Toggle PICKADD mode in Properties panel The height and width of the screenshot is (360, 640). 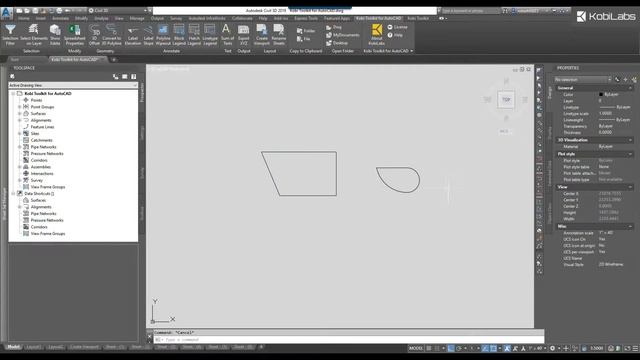point(617,79)
